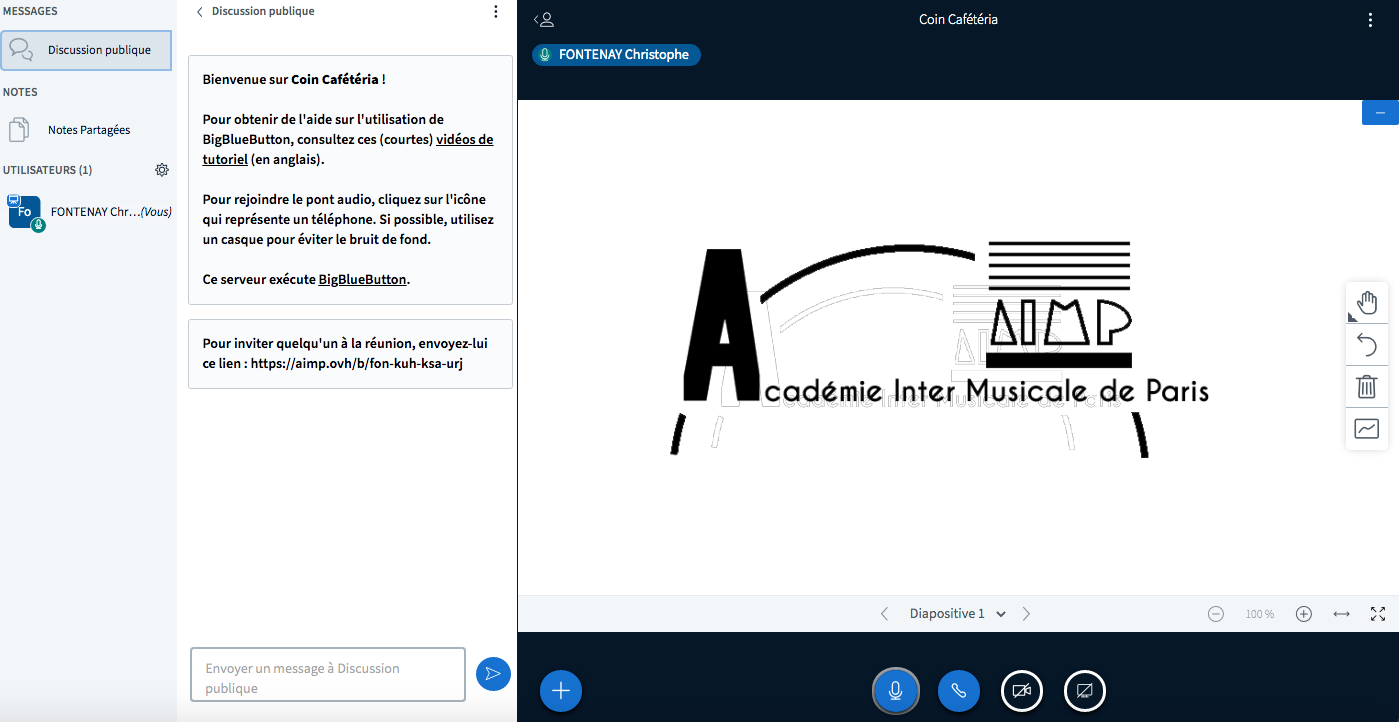1399x722 pixels.
Task: Clear all annotations with trash icon
Action: (1367, 387)
